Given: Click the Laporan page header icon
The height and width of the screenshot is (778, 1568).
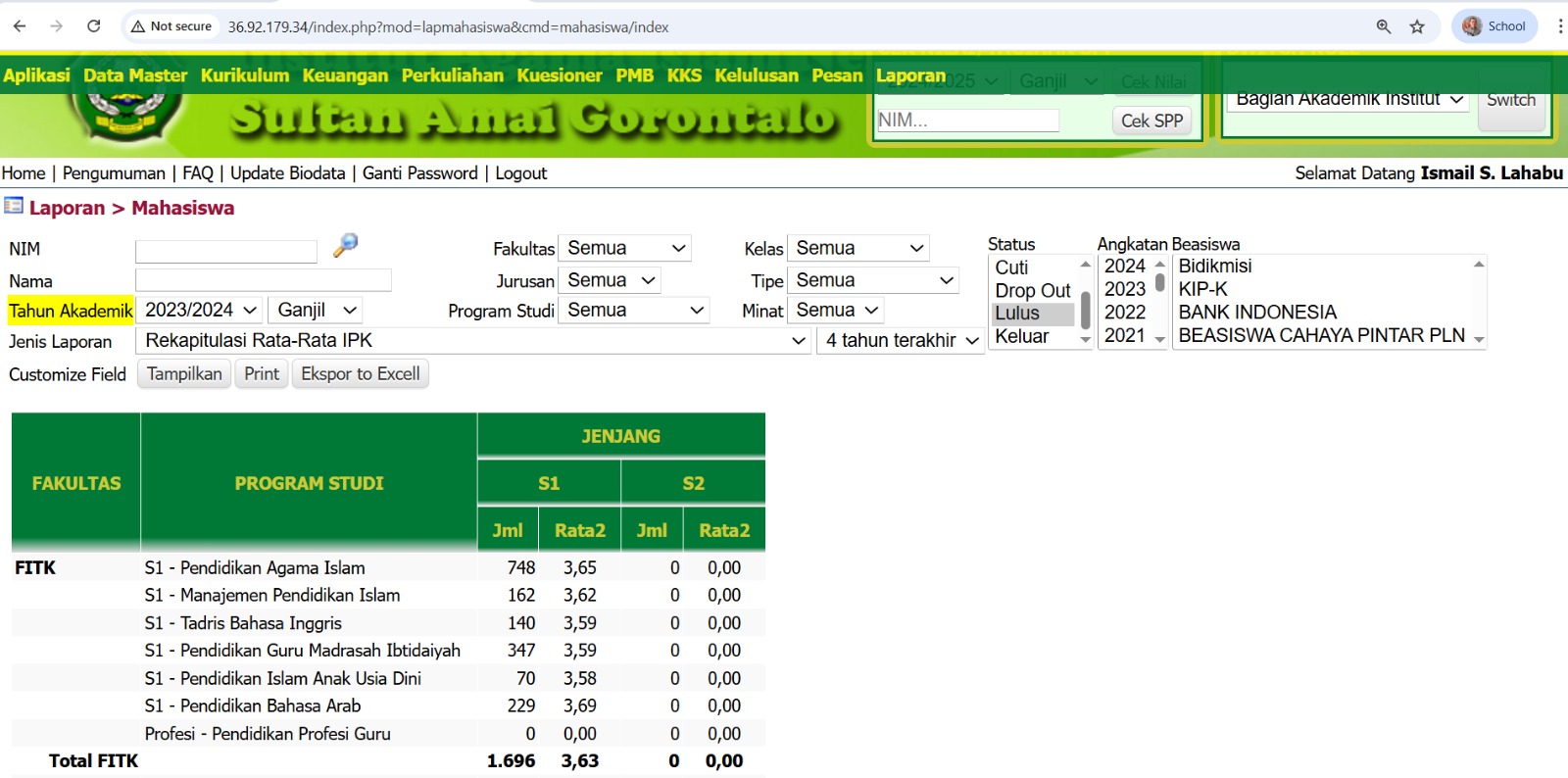Looking at the screenshot, I should (14, 206).
